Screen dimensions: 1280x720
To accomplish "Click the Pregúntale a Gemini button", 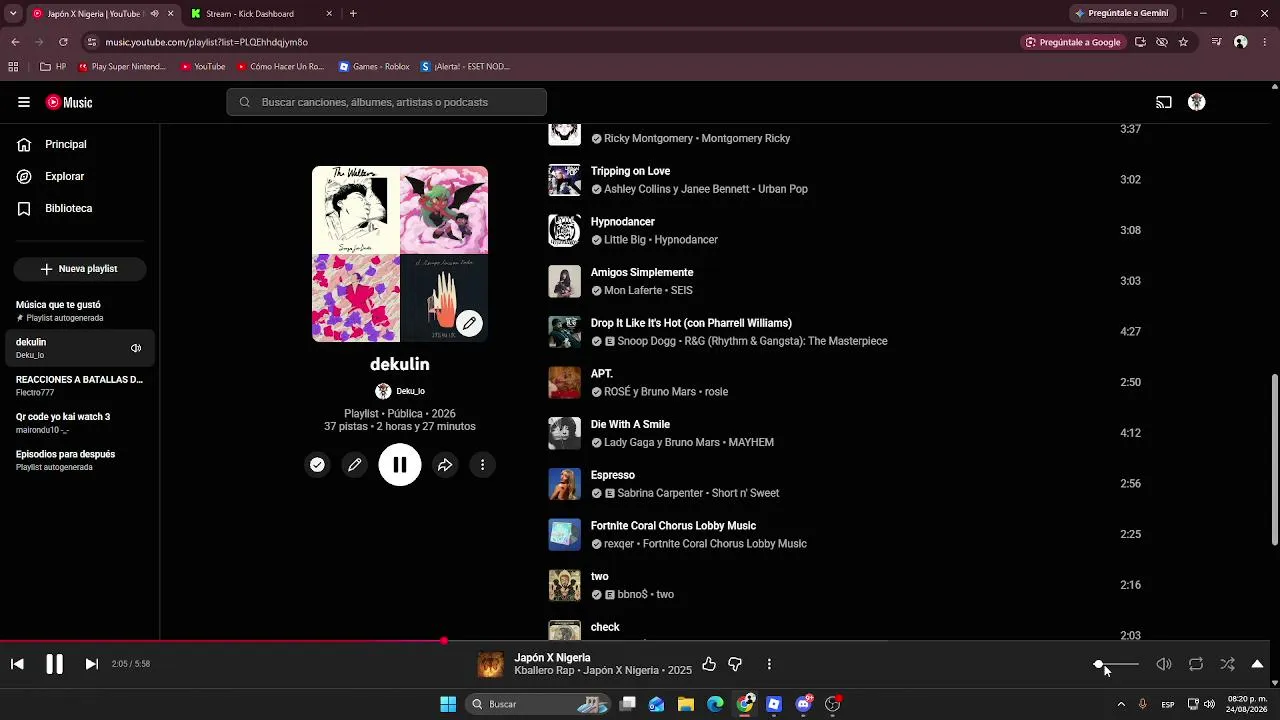I will pos(1122,14).
